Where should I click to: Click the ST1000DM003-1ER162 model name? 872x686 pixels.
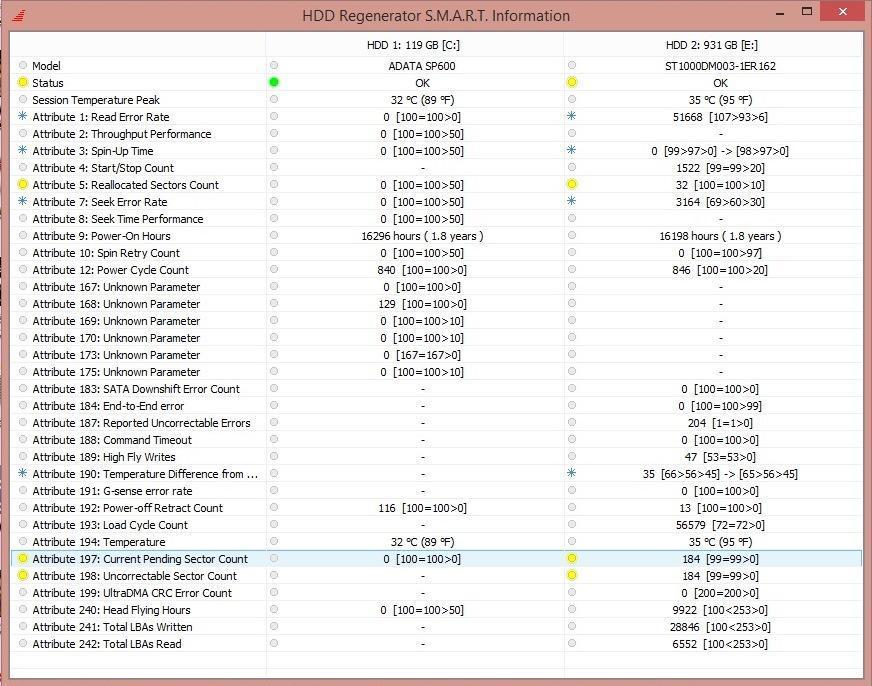point(720,66)
